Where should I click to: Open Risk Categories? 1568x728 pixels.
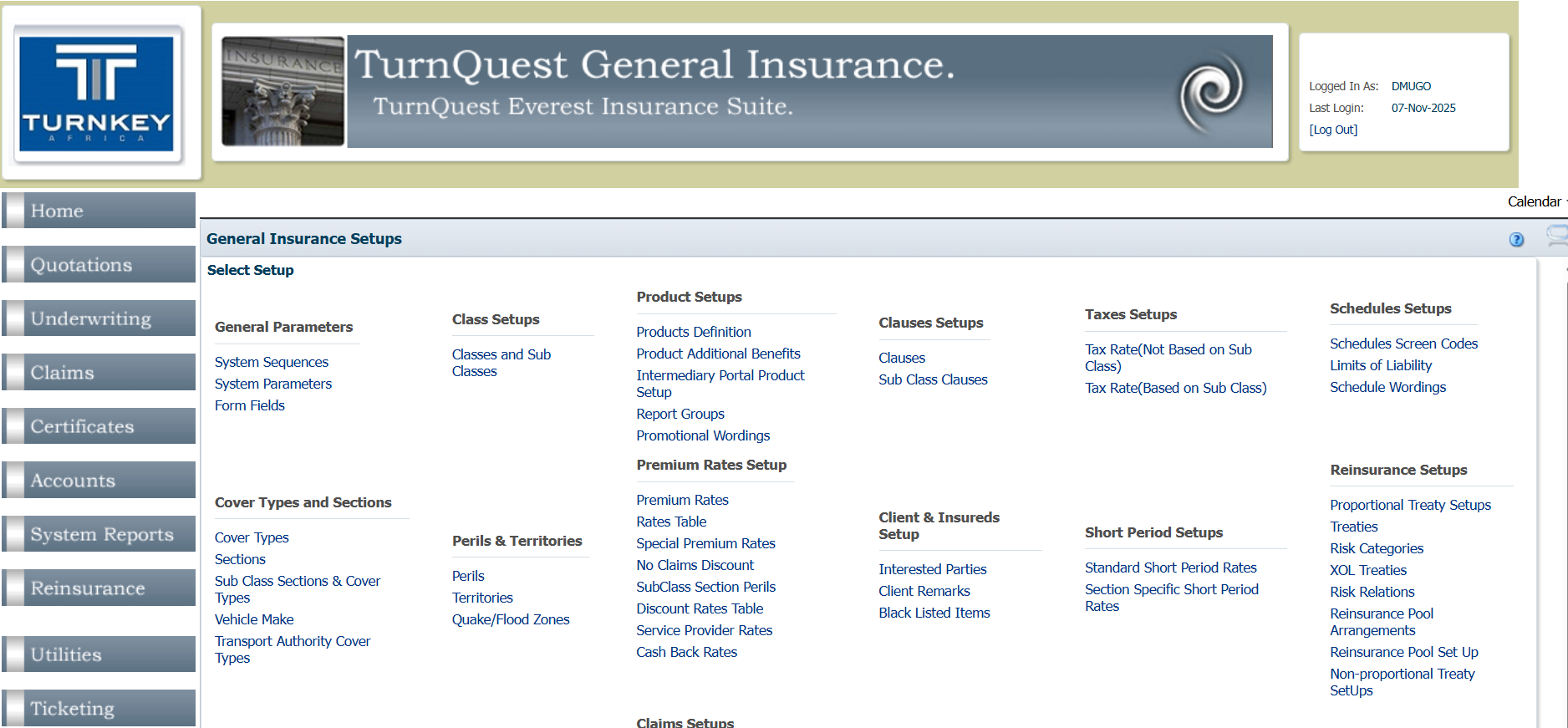tap(1377, 548)
